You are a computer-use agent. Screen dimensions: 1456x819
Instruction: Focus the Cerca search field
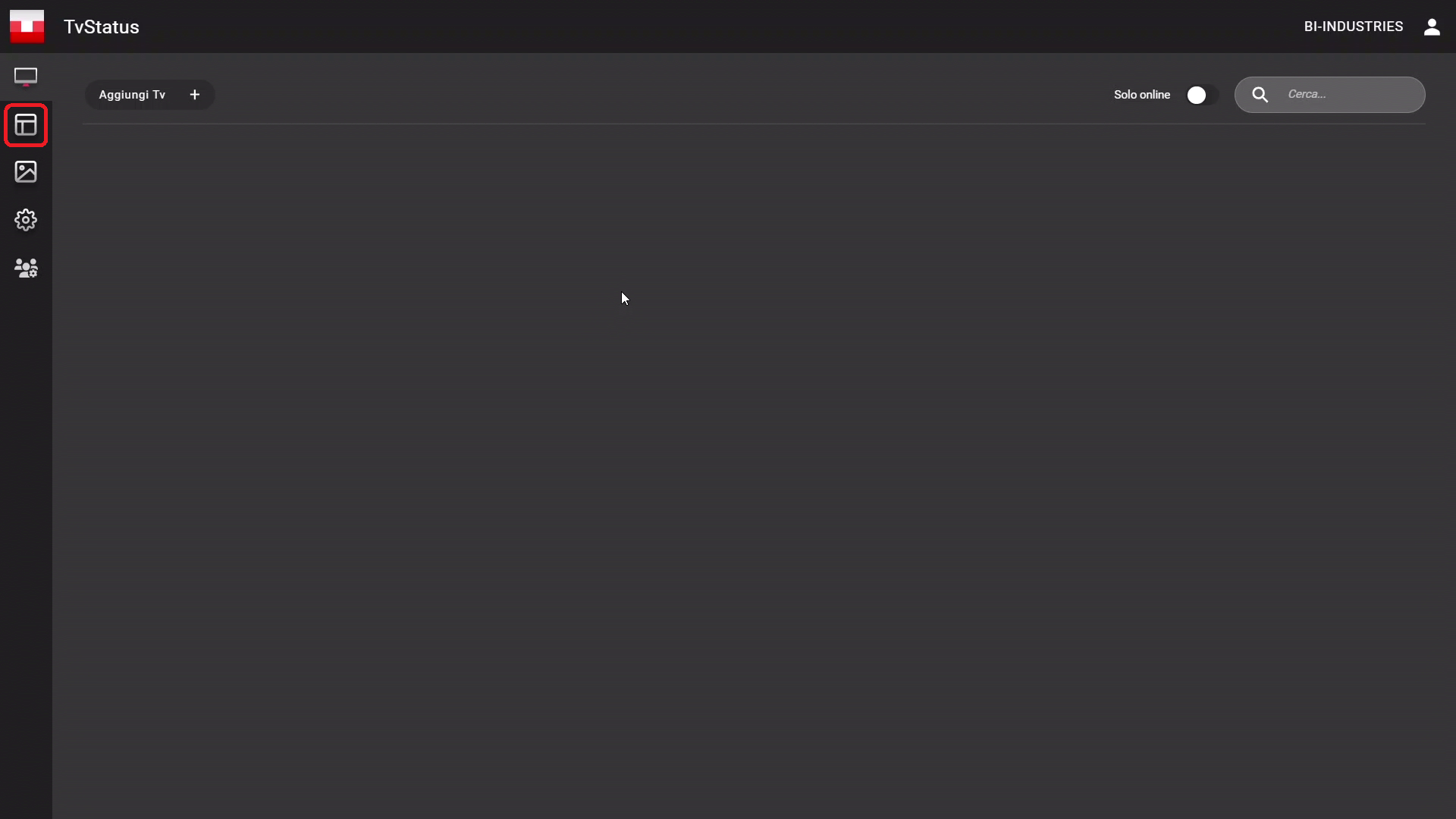[1329, 95]
